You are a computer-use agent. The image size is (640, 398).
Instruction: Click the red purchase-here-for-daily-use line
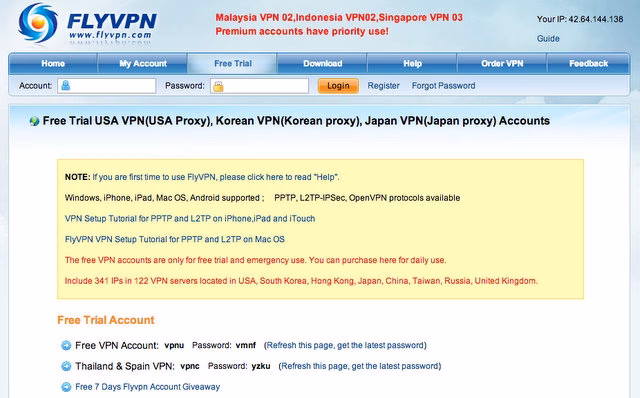click(255, 260)
